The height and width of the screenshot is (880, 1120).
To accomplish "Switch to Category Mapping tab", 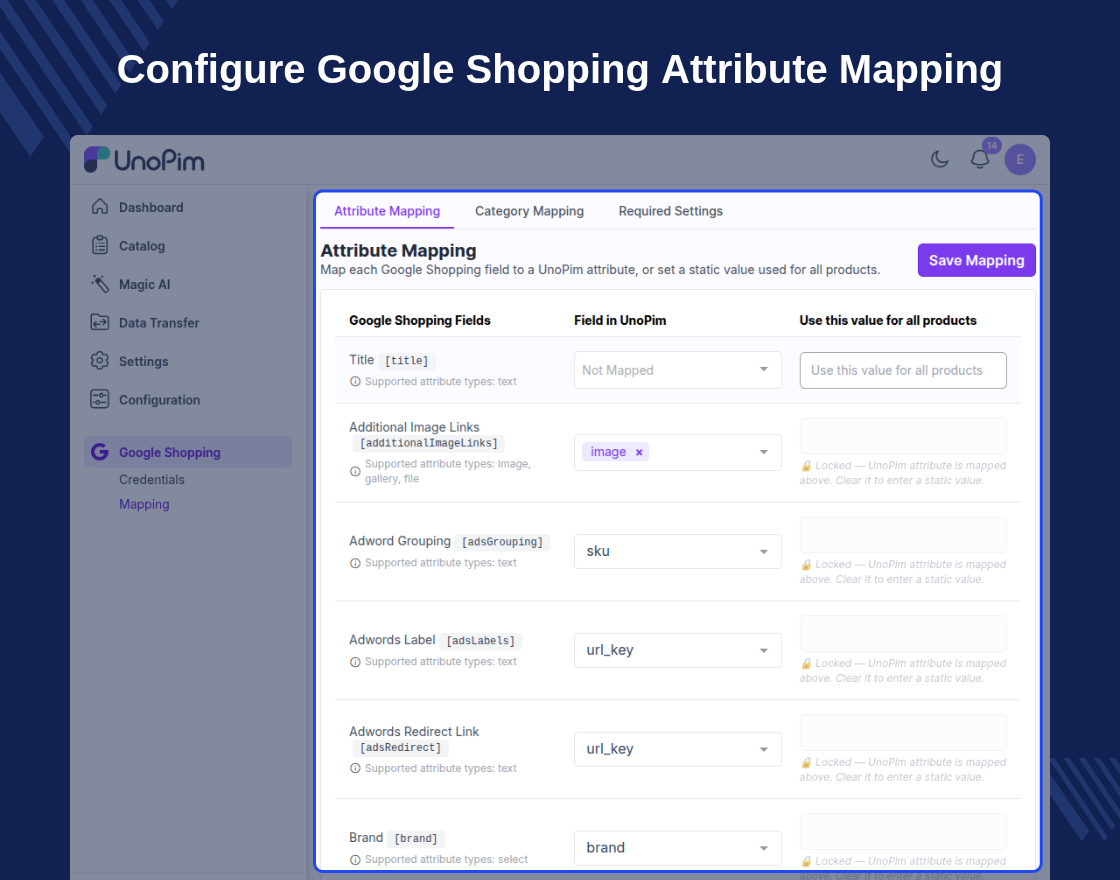I will tap(529, 211).
